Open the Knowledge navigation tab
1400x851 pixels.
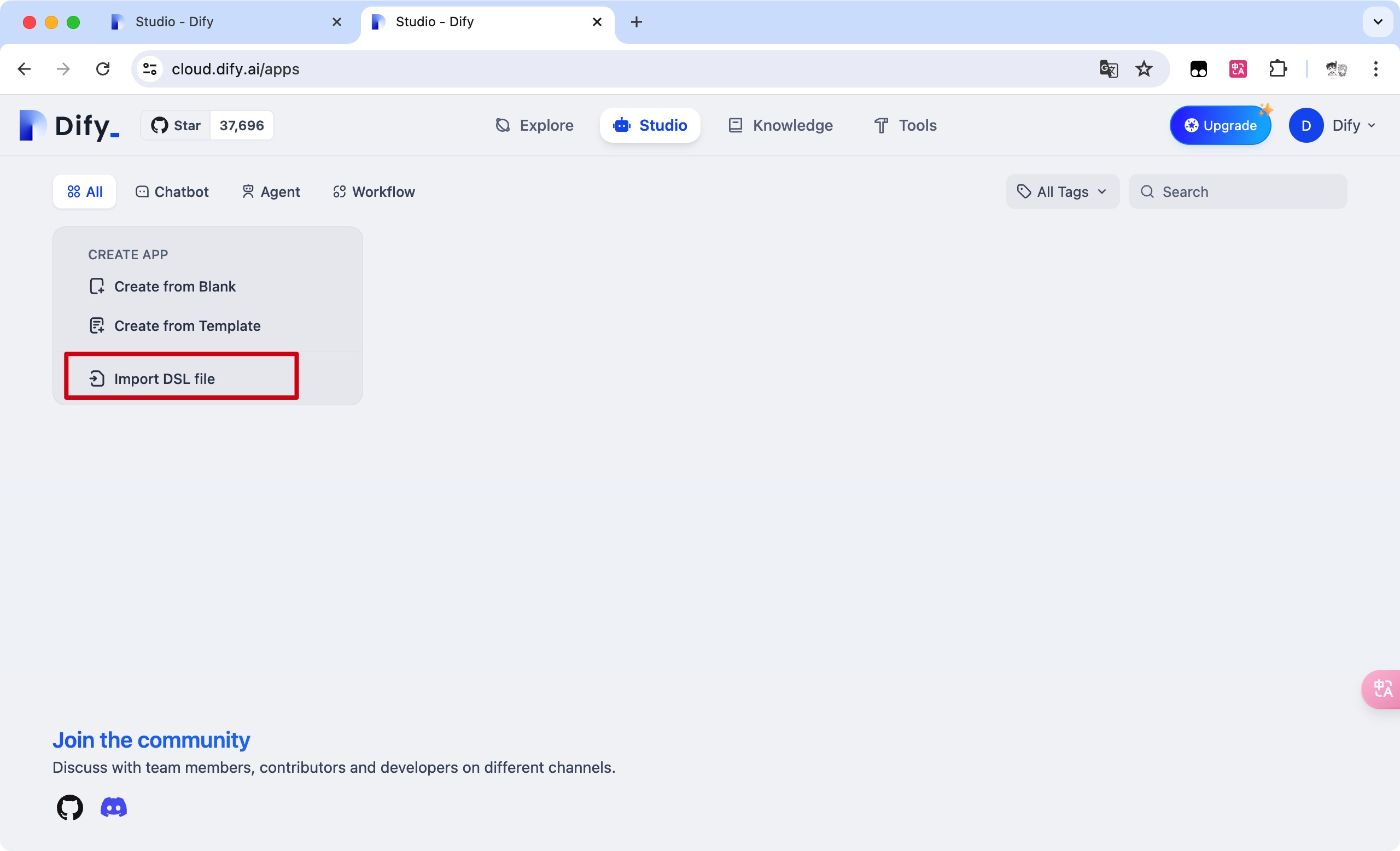click(781, 125)
